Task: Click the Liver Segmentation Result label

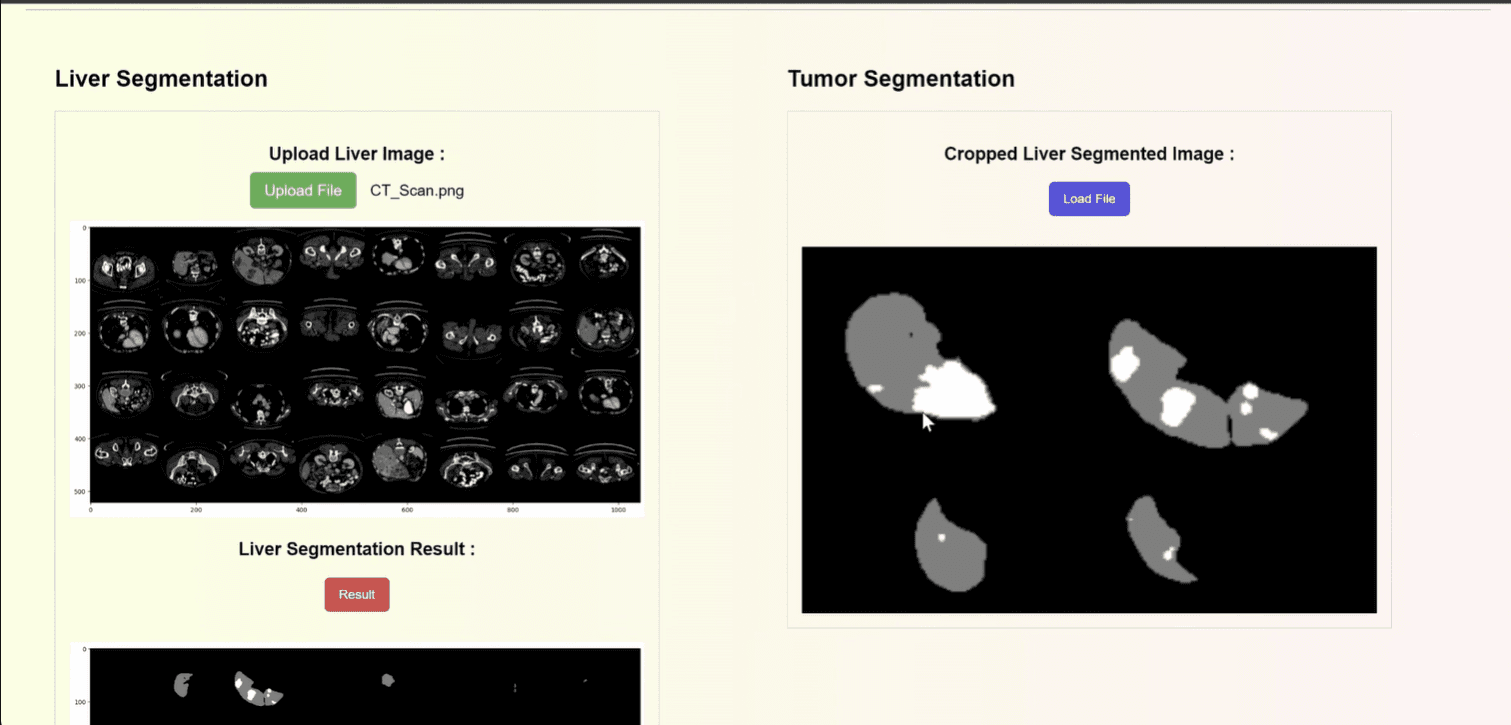Action: click(x=357, y=549)
